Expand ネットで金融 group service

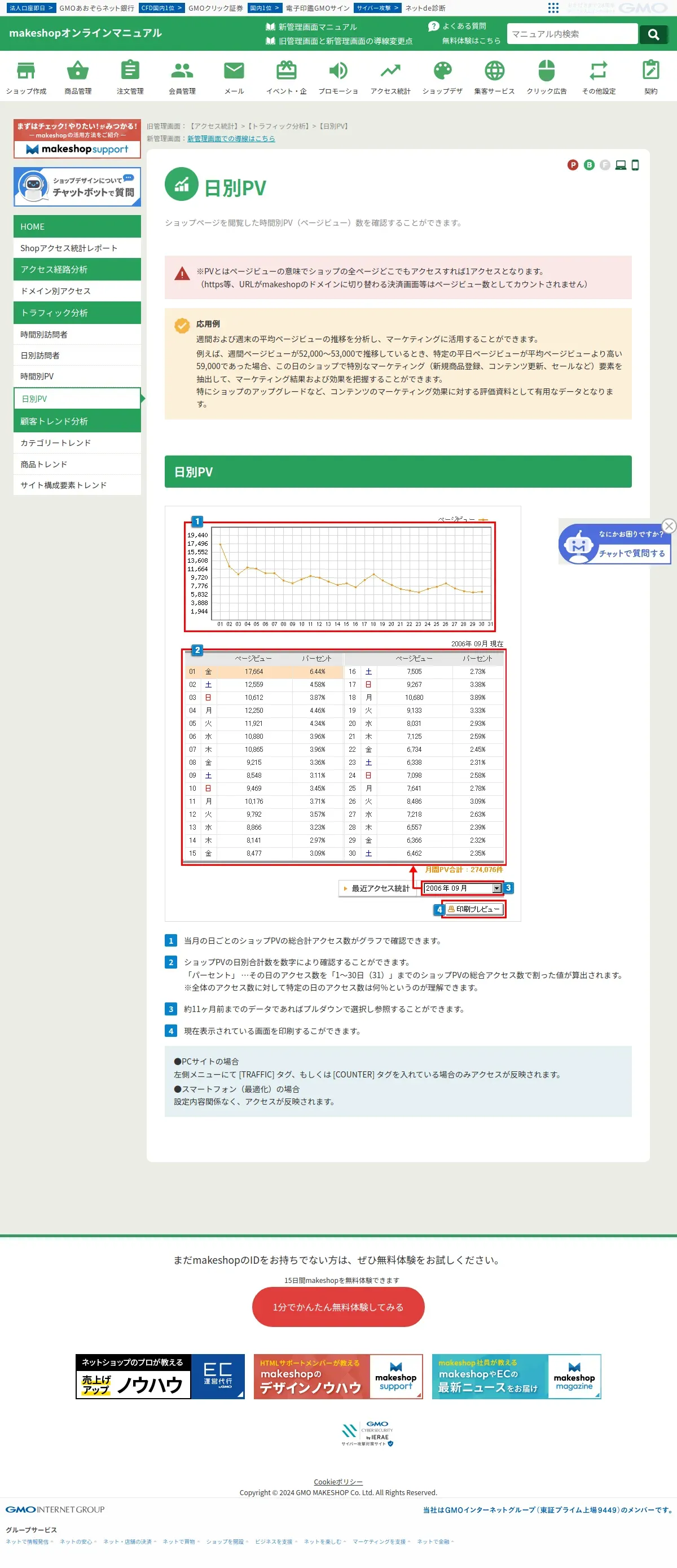436,1542
